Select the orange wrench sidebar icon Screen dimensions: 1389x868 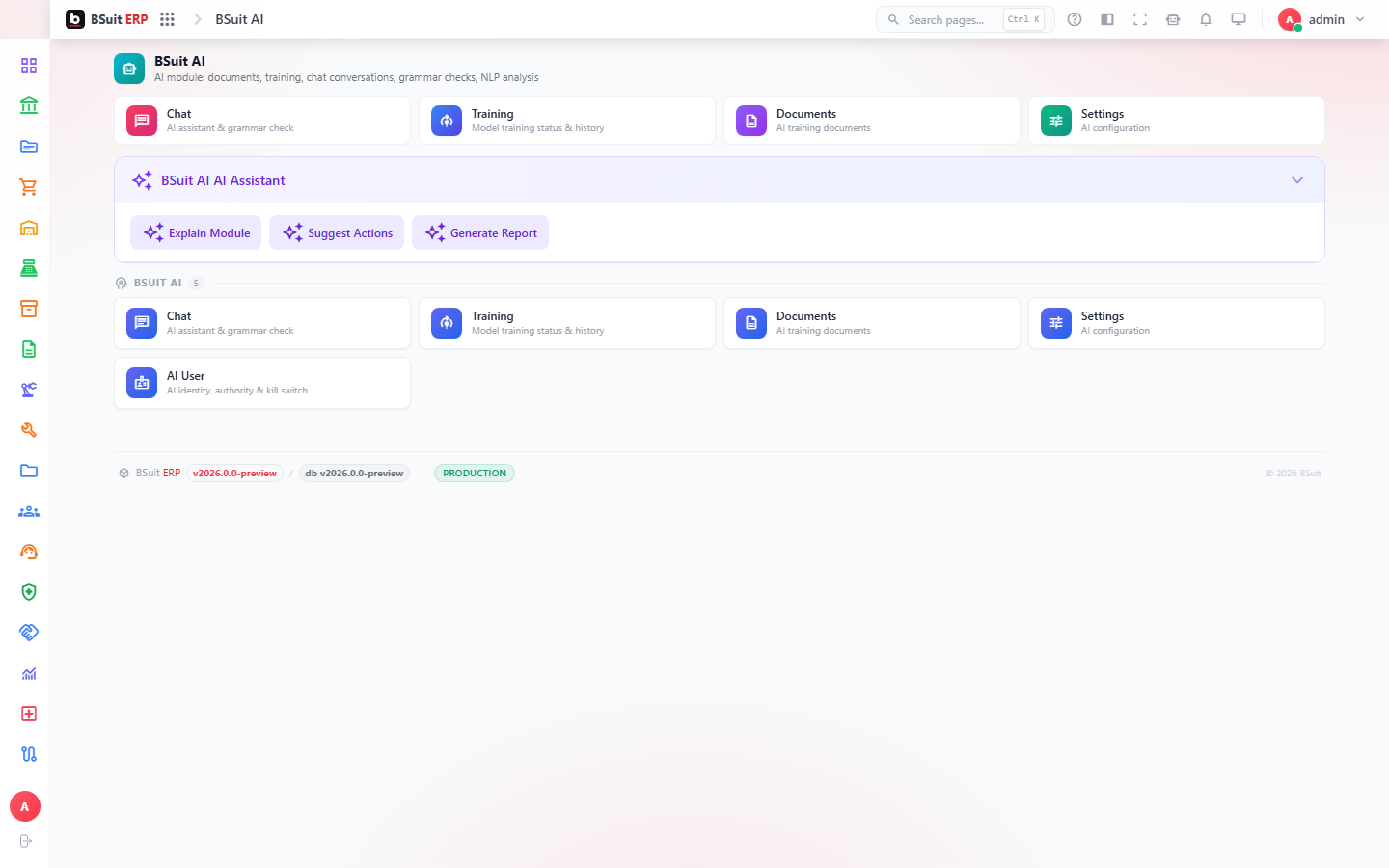pyautogui.click(x=29, y=430)
